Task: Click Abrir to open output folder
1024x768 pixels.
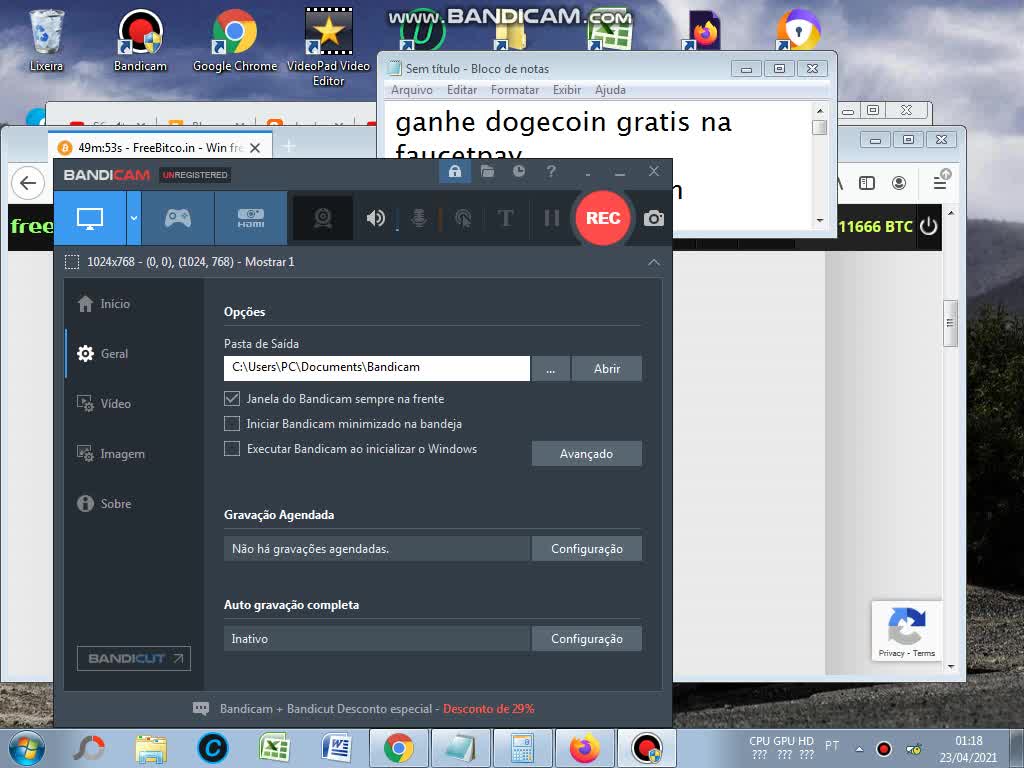Action: pyautogui.click(x=607, y=368)
